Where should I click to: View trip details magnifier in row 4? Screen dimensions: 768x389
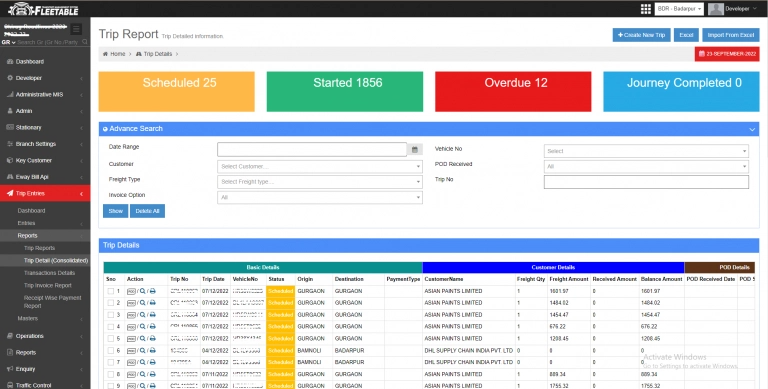[143, 326]
